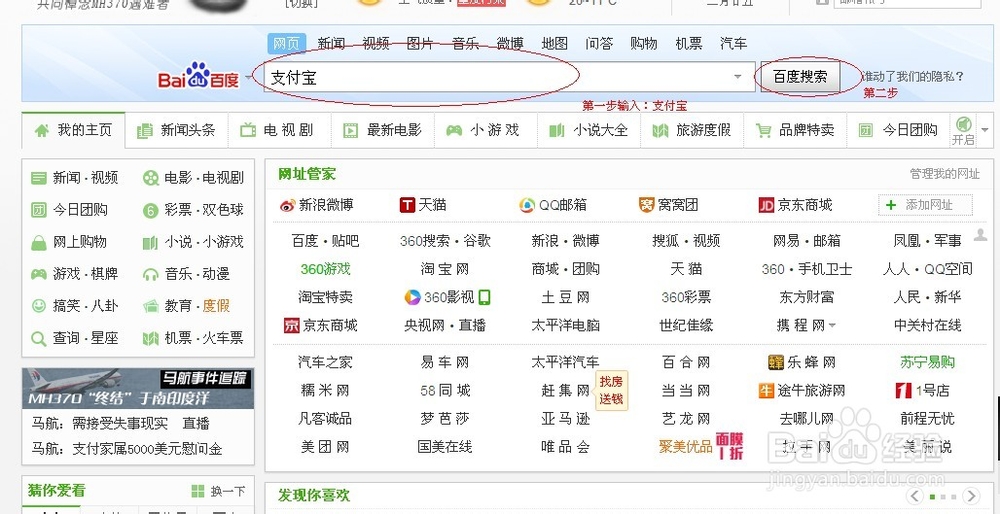
Task: Open 窝窝团 with its orange icon
Action: tap(668, 205)
